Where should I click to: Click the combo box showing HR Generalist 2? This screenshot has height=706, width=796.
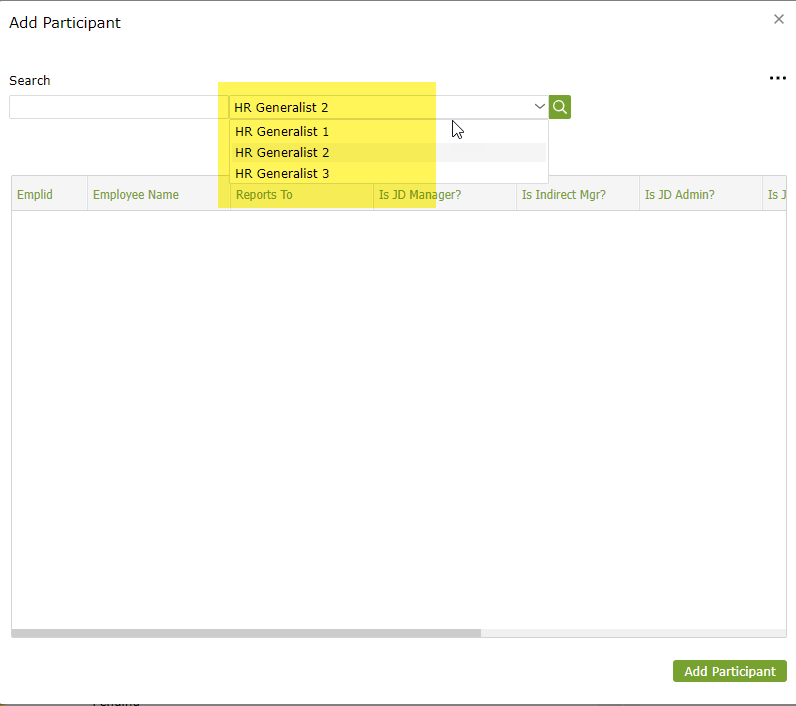(380, 107)
